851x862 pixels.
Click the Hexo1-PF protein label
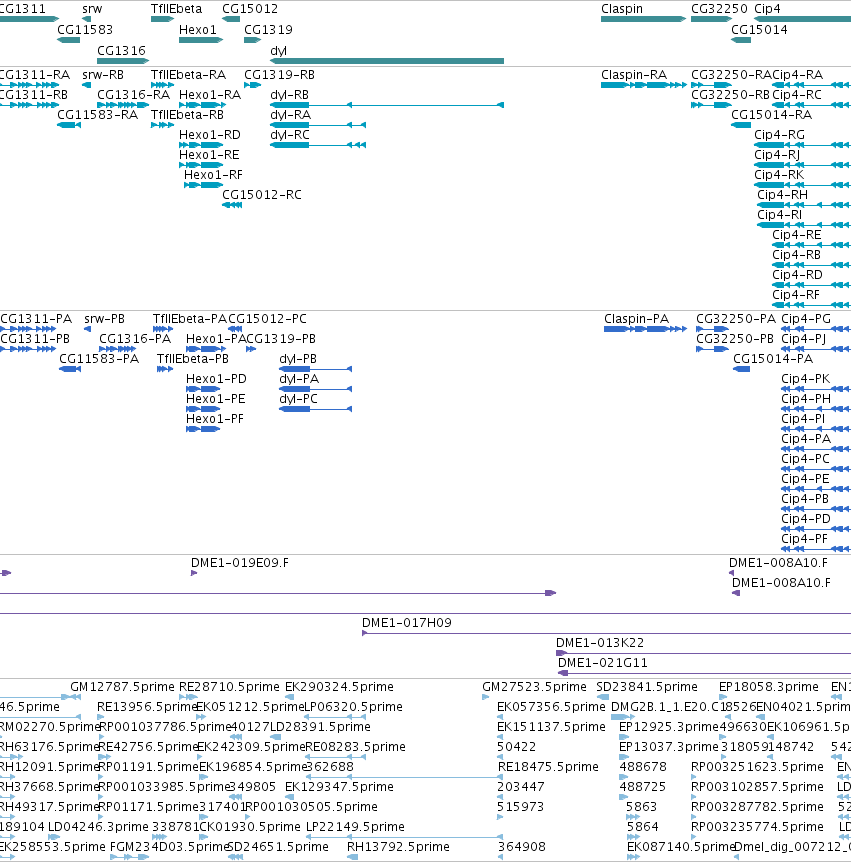coord(214,419)
